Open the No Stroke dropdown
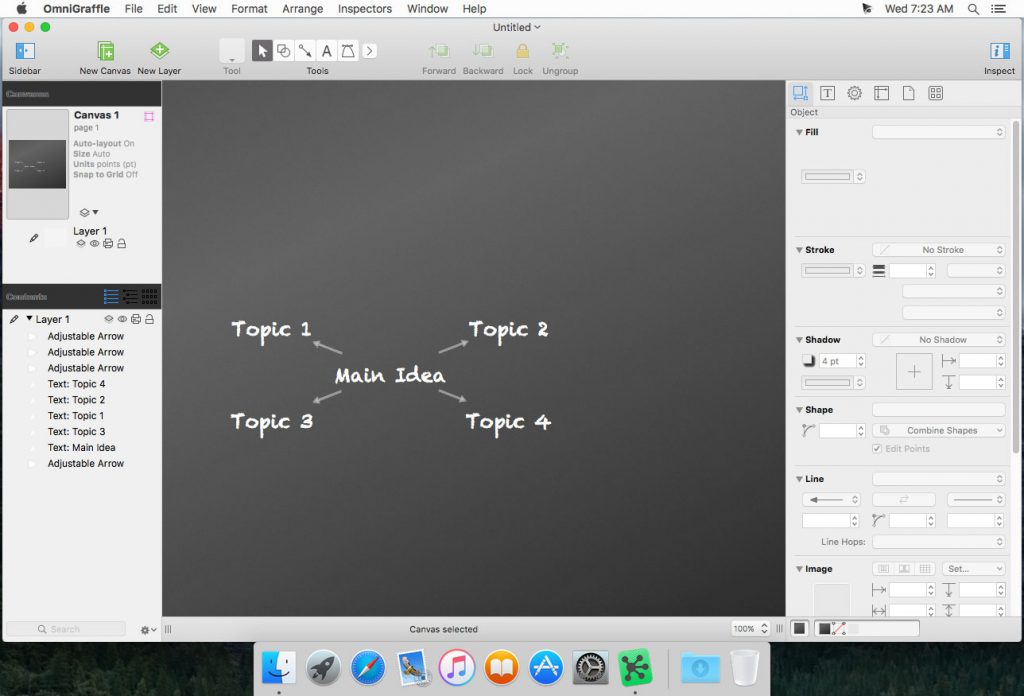1024x696 pixels. (x=938, y=249)
